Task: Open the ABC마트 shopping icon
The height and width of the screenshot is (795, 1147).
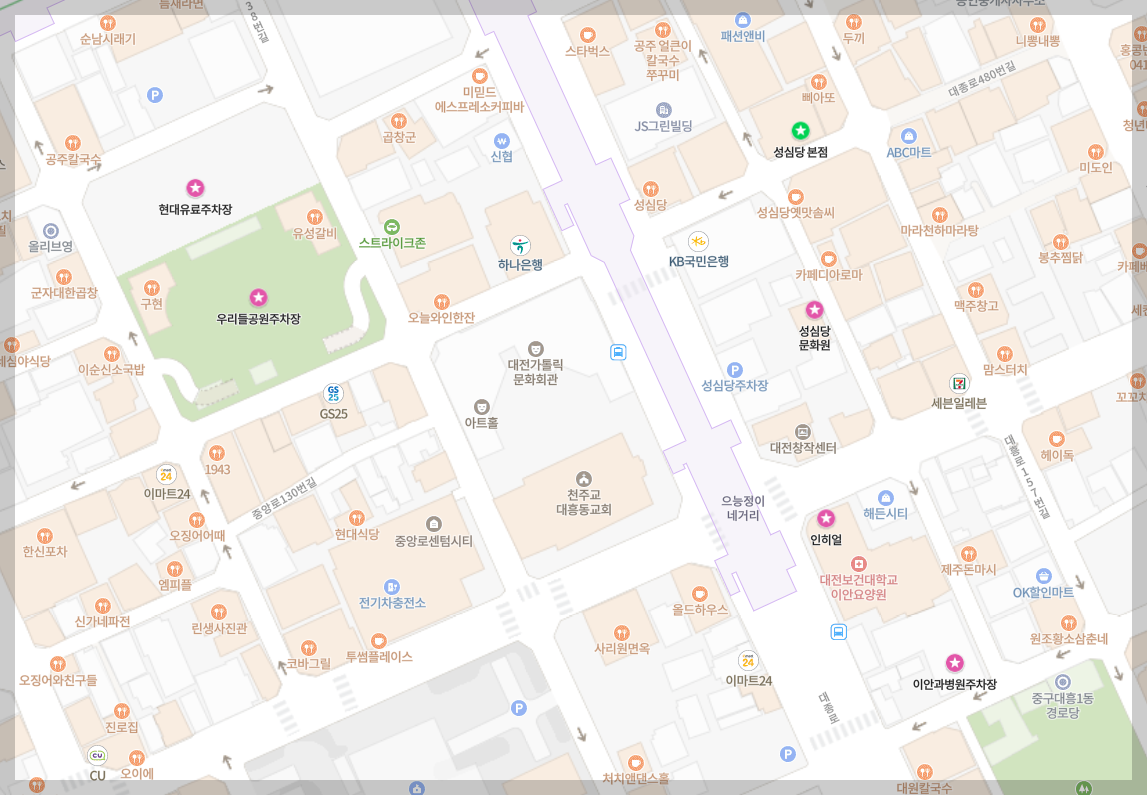Action: tap(909, 136)
